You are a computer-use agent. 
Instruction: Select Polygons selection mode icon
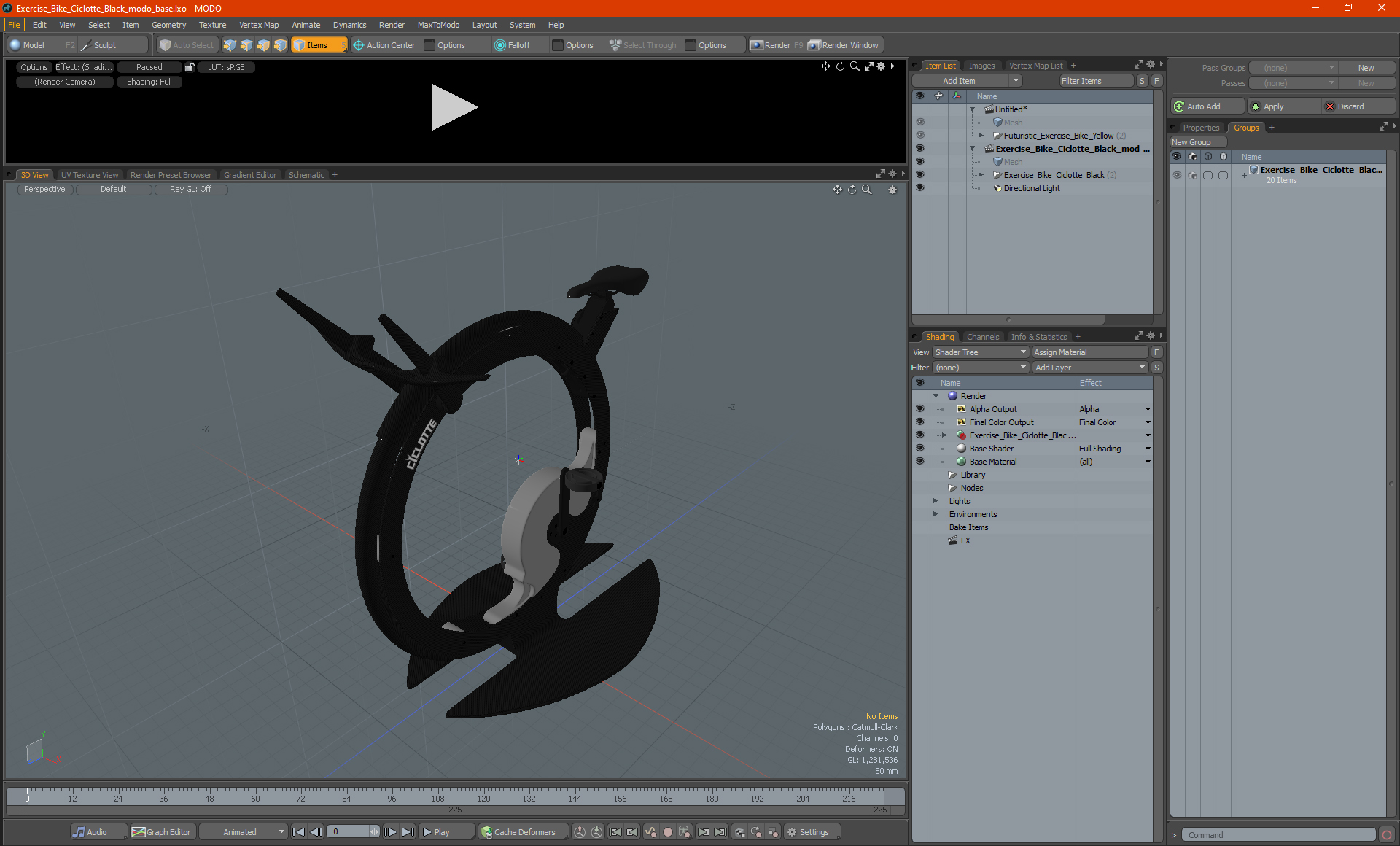pyautogui.click(x=263, y=45)
